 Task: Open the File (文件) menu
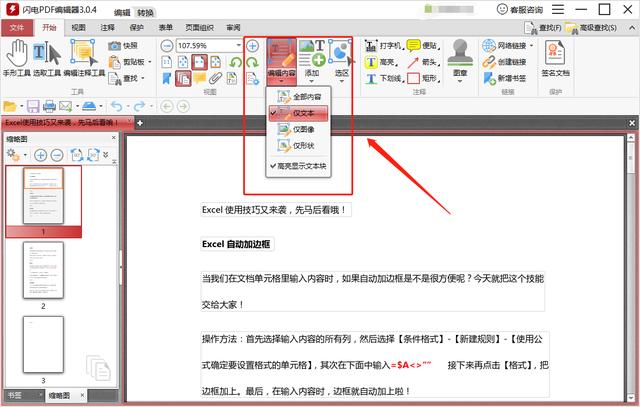(17, 28)
